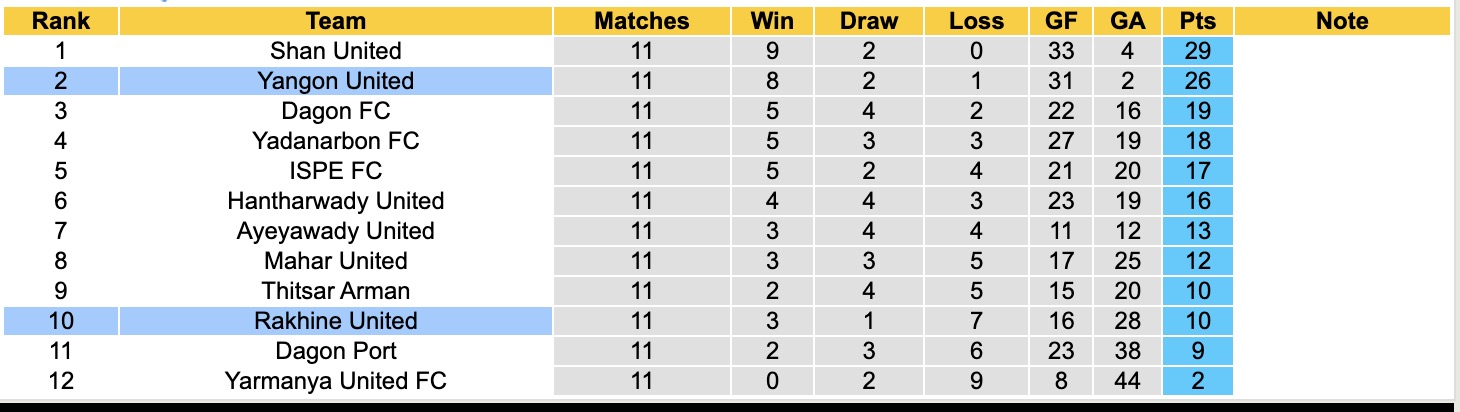The width and height of the screenshot is (1460, 412).
Task: Open the Shan United team link
Action: [336, 51]
